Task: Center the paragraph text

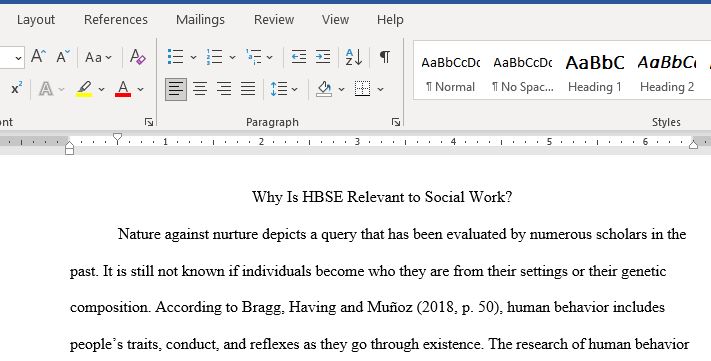Action: (200, 88)
